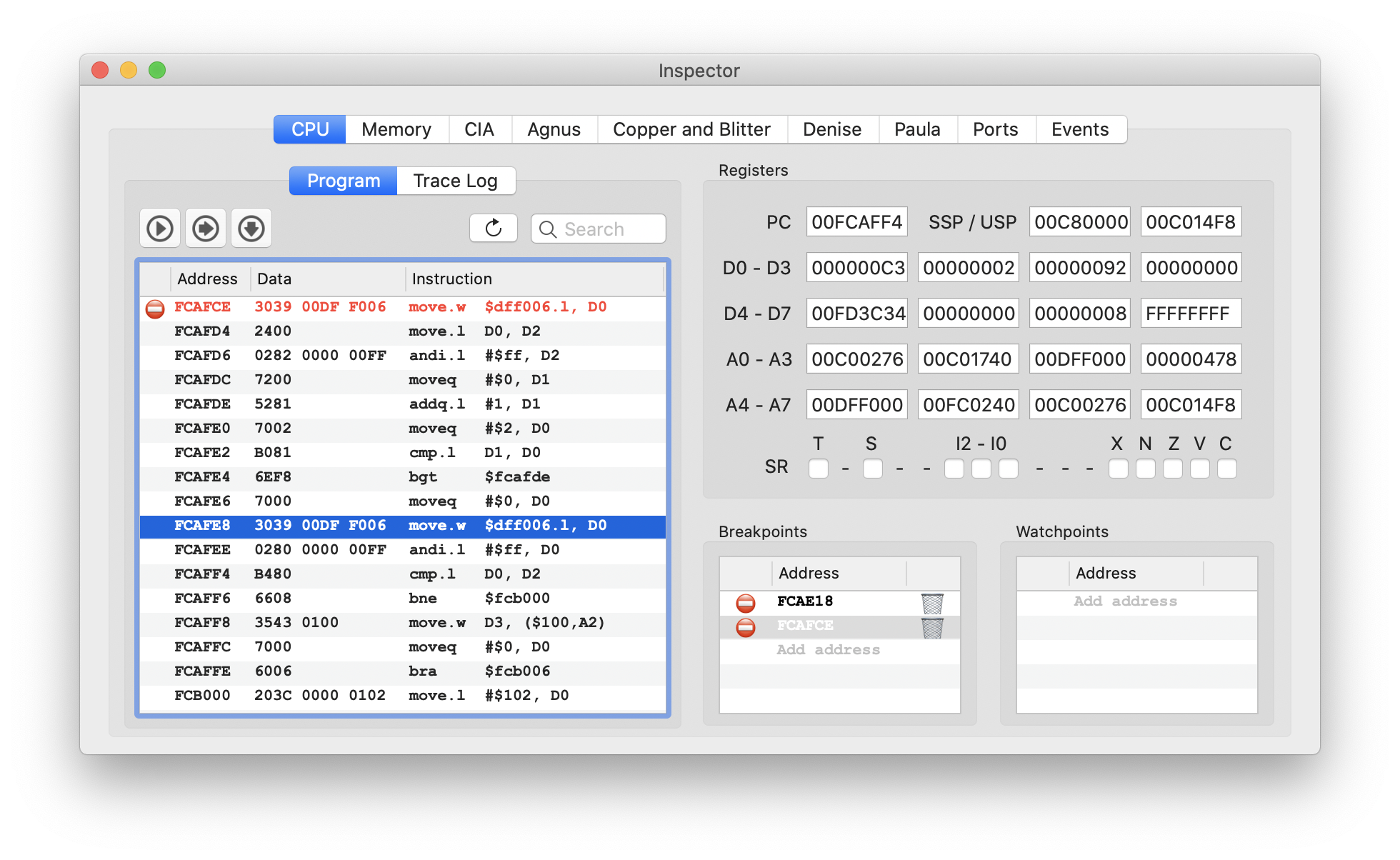The height and width of the screenshot is (860, 1400).
Task: Toggle the I0 interrupt mask checkbox
Action: coord(1009,469)
